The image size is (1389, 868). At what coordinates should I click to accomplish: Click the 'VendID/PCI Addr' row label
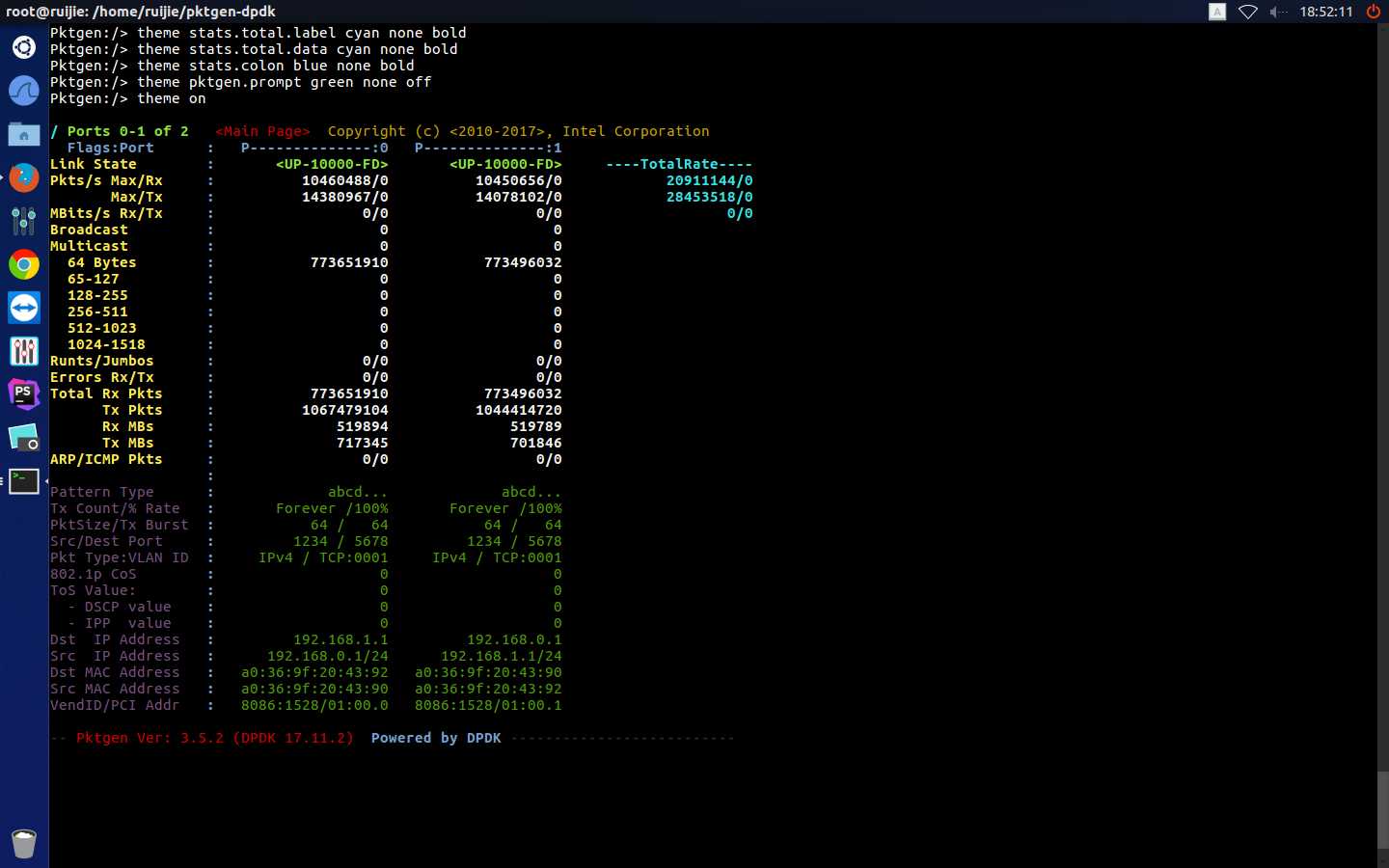(115, 705)
